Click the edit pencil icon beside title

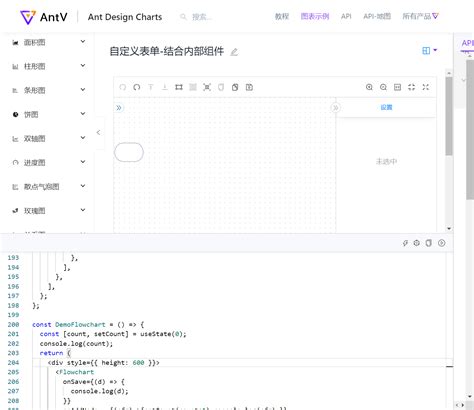click(234, 52)
